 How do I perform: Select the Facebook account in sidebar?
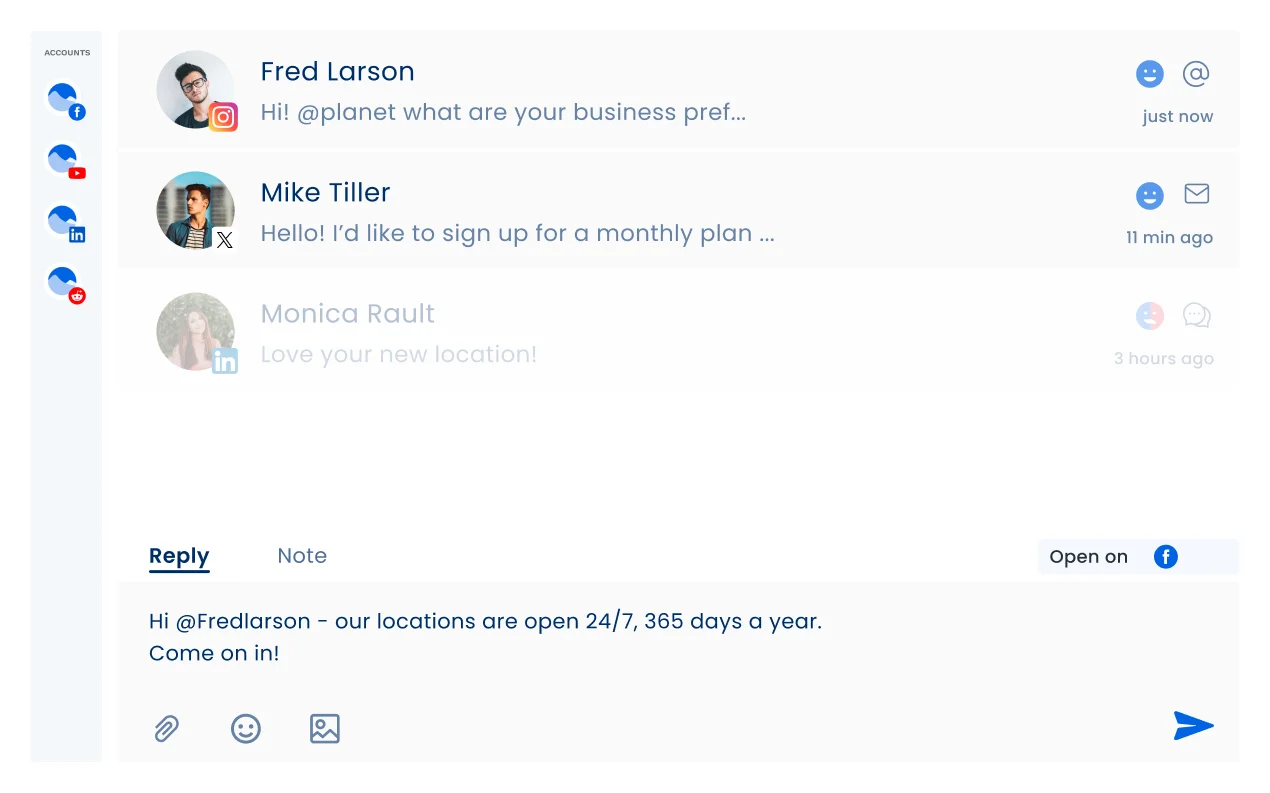click(65, 101)
